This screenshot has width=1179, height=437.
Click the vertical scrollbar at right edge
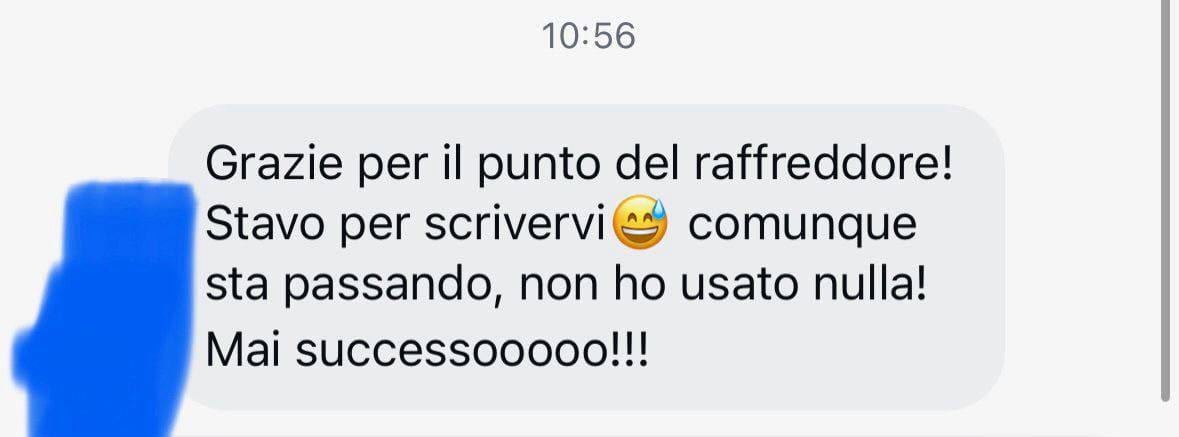coord(1165,199)
